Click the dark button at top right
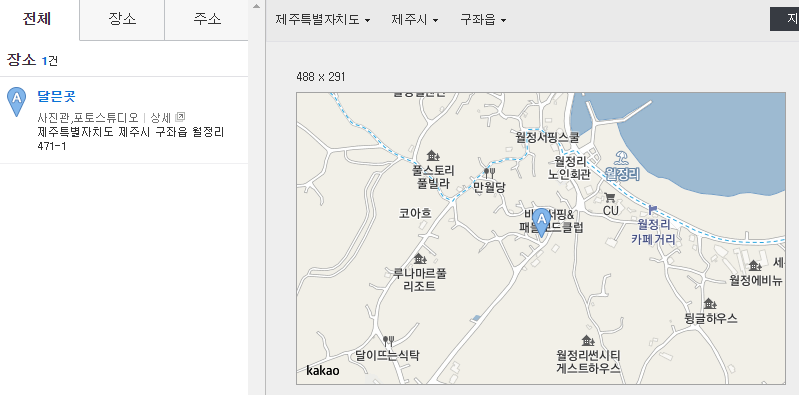This screenshot has height=395, width=799. point(784,19)
